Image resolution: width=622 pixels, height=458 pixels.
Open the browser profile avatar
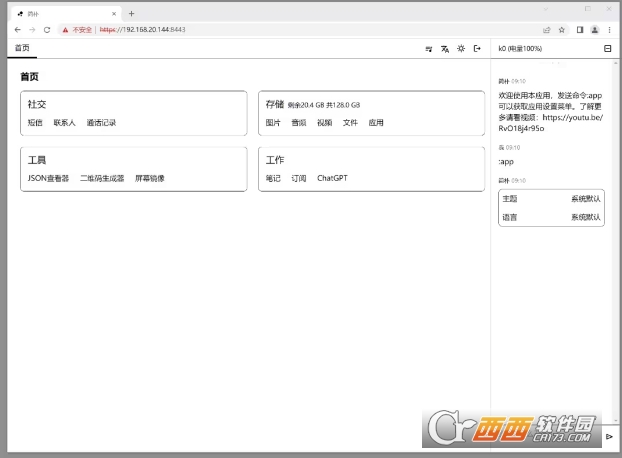595,30
